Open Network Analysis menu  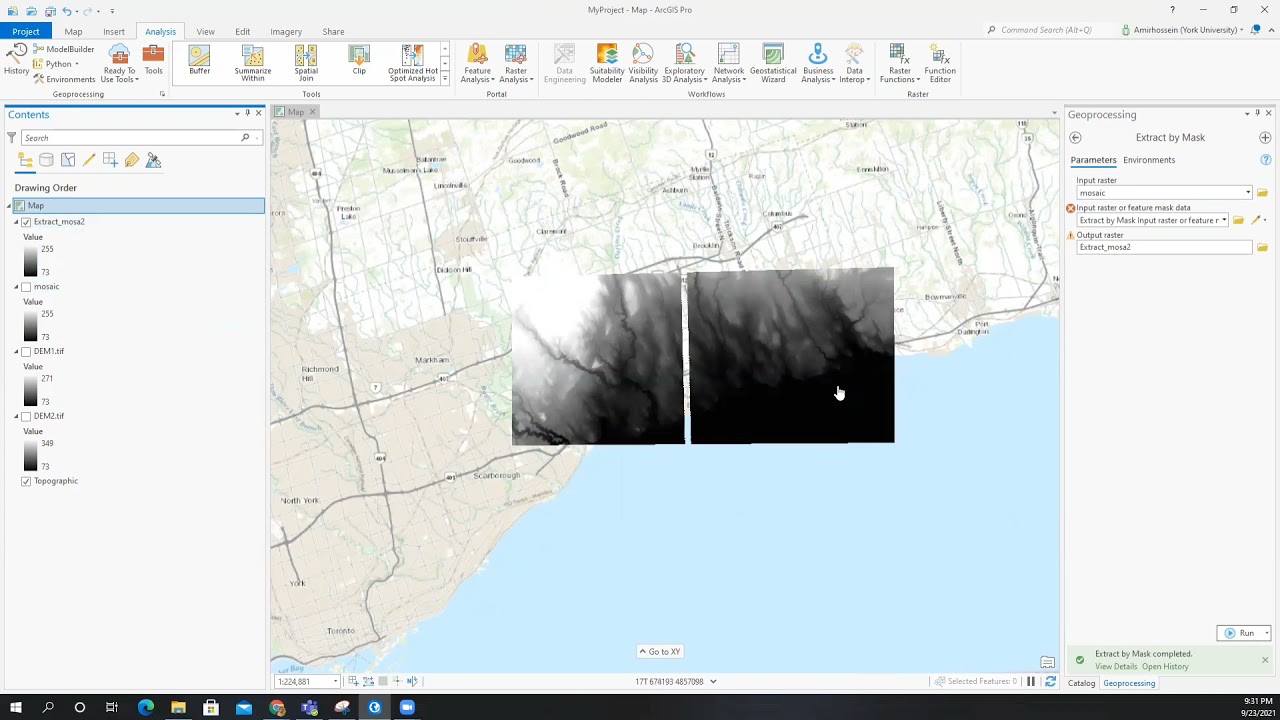pyautogui.click(x=729, y=64)
